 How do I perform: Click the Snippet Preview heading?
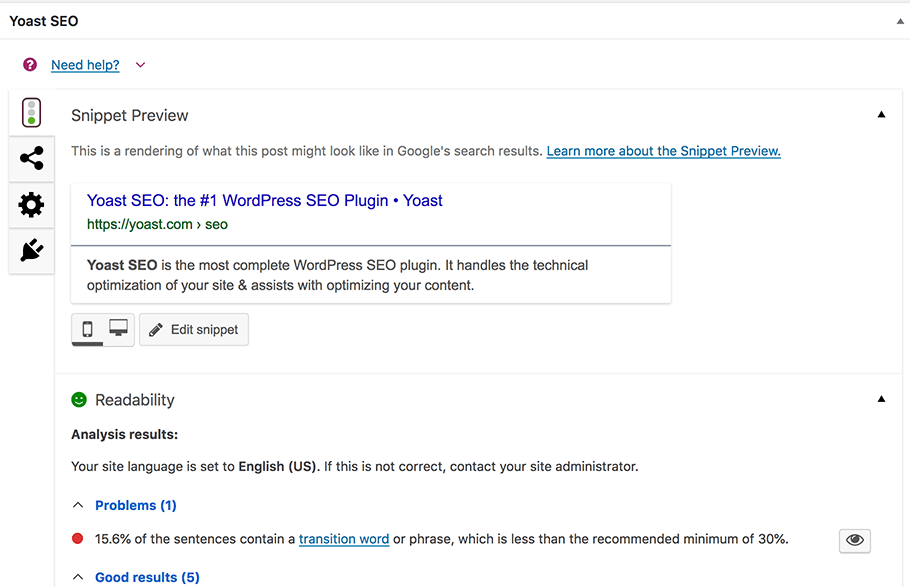coord(129,116)
